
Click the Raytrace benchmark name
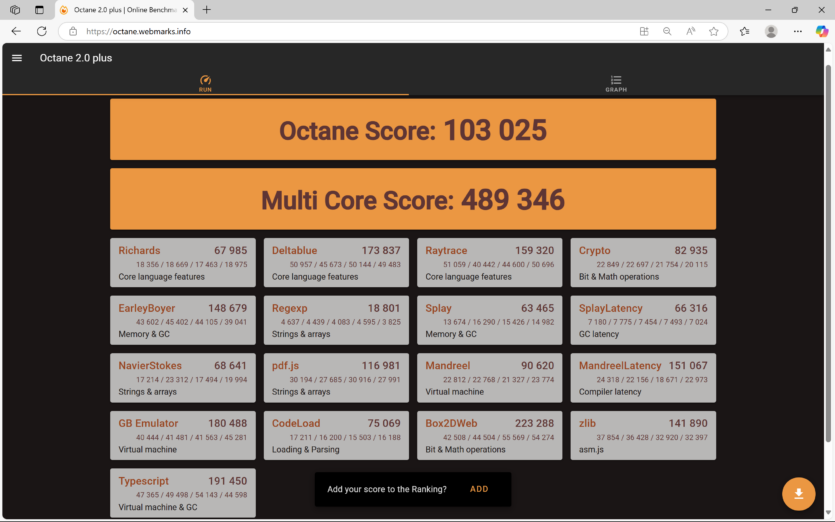pos(446,250)
